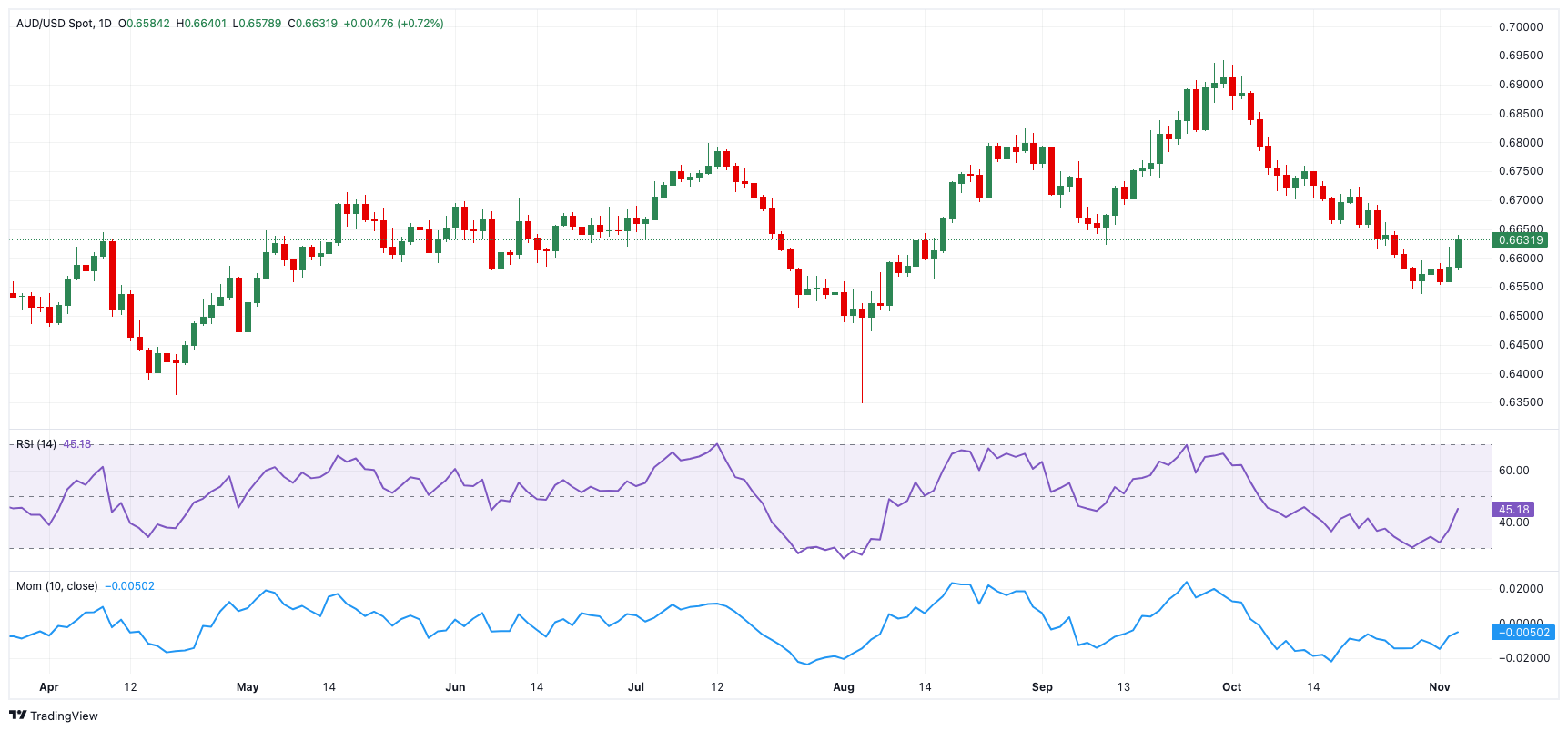Select the Sep label on time axis
The image size is (1568, 731).
(x=1042, y=687)
